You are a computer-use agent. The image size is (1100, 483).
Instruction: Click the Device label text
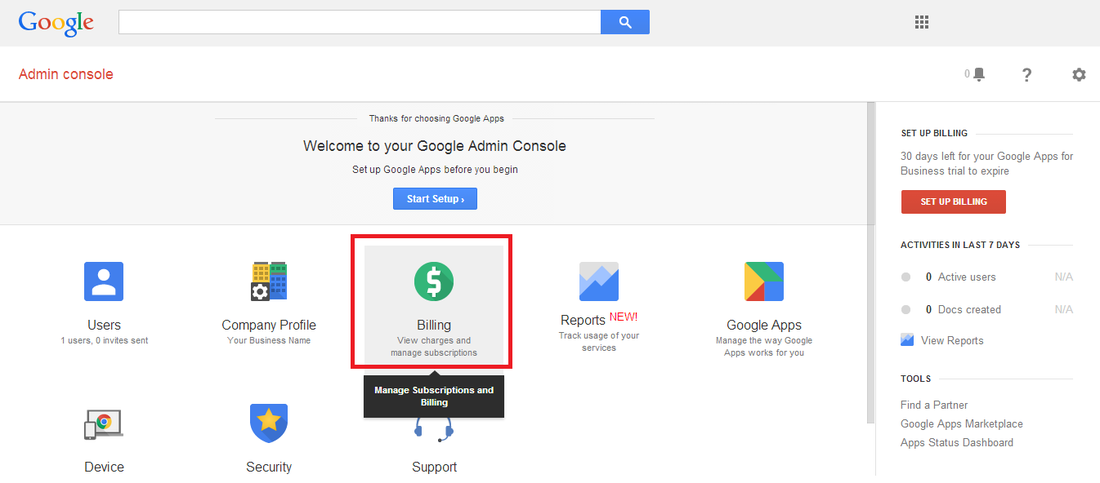(104, 467)
